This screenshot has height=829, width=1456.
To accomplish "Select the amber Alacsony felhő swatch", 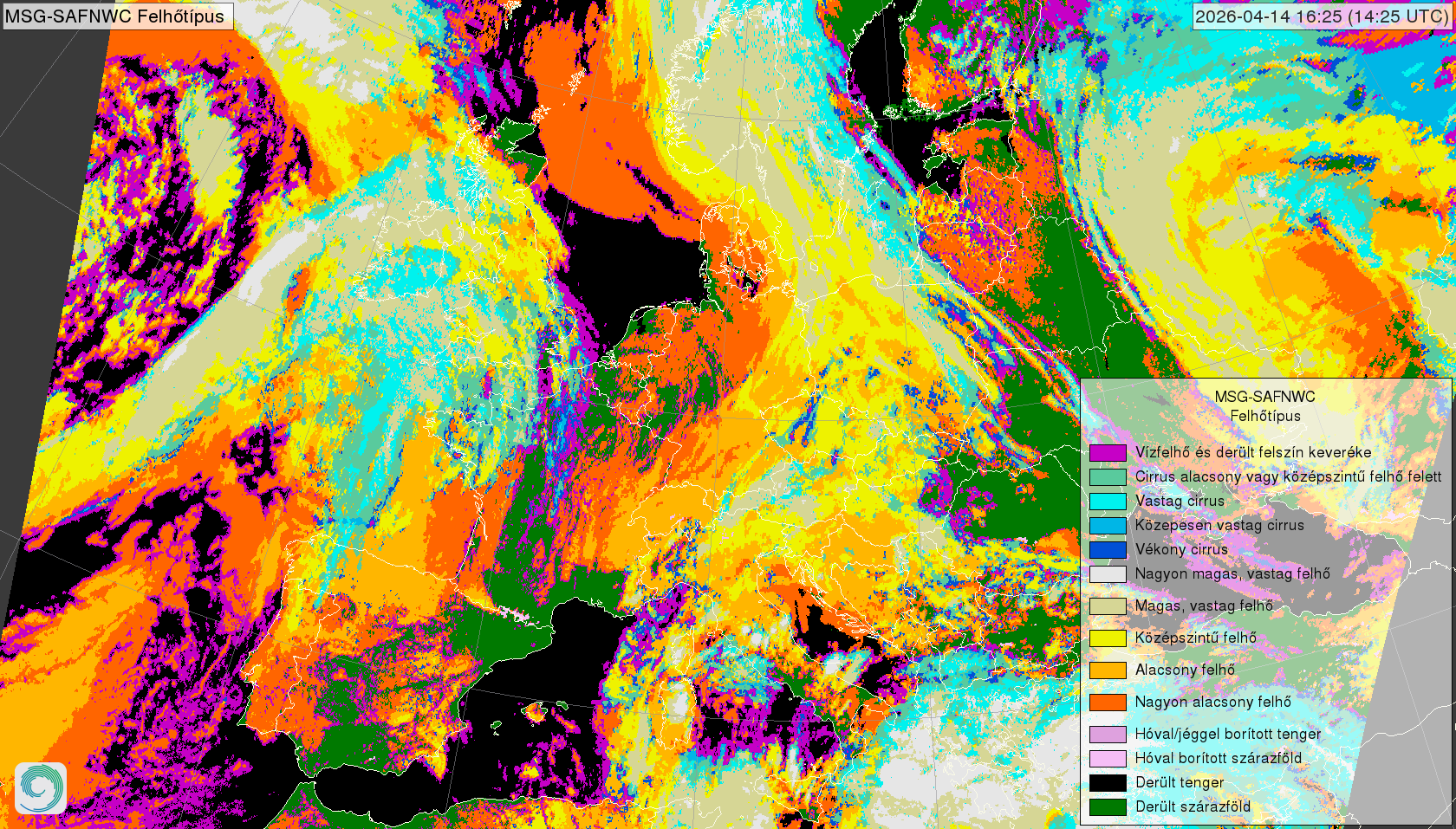I will click(x=1108, y=670).
